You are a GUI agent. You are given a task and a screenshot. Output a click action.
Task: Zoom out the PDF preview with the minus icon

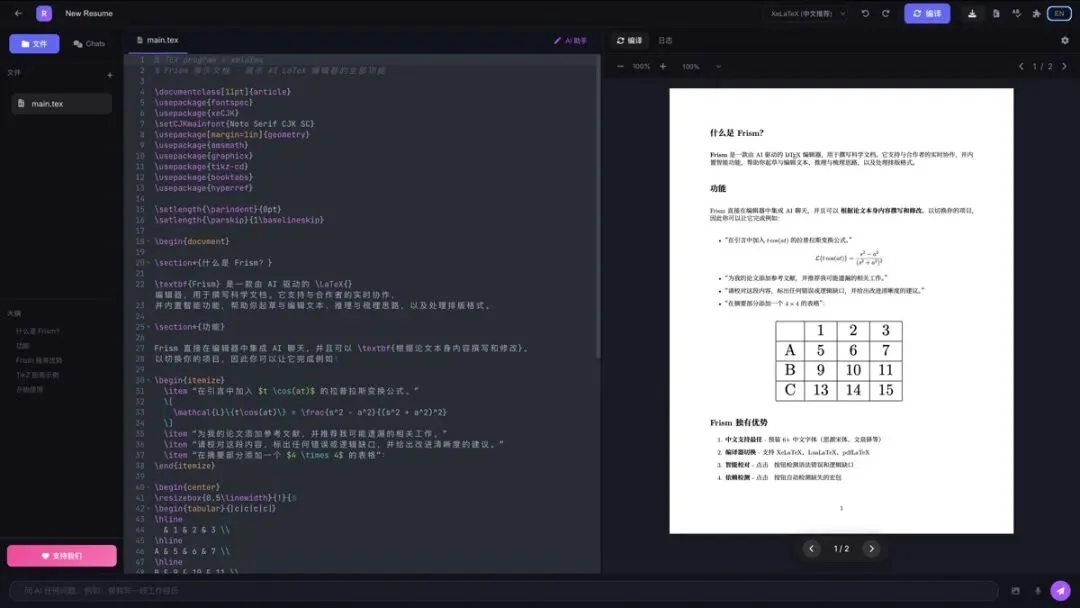(619, 65)
